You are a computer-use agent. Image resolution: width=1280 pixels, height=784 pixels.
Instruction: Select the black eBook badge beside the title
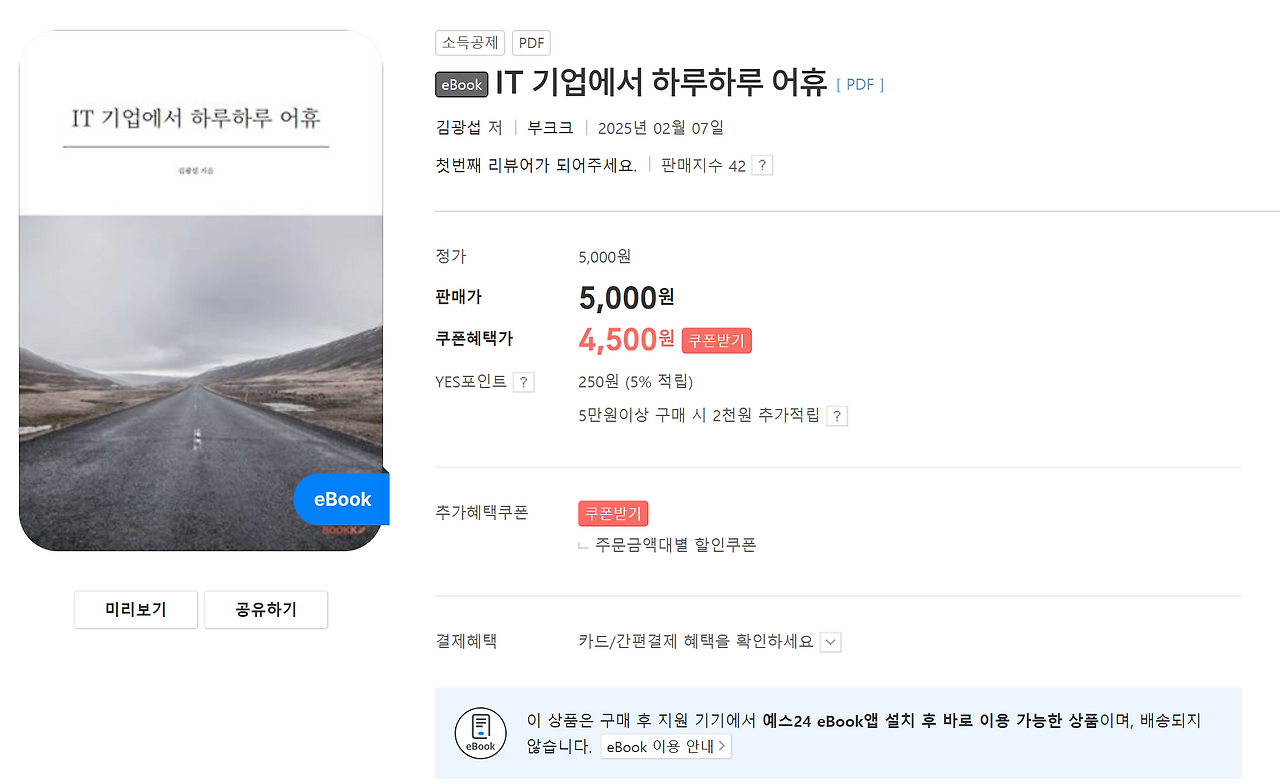click(461, 84)
